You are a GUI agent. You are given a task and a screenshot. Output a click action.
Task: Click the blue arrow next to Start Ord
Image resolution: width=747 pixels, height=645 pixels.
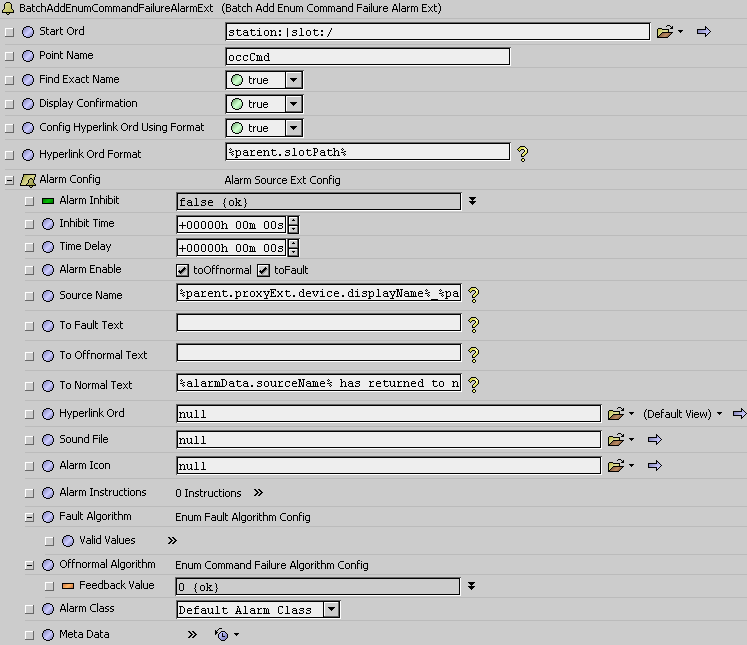point(703,32)
